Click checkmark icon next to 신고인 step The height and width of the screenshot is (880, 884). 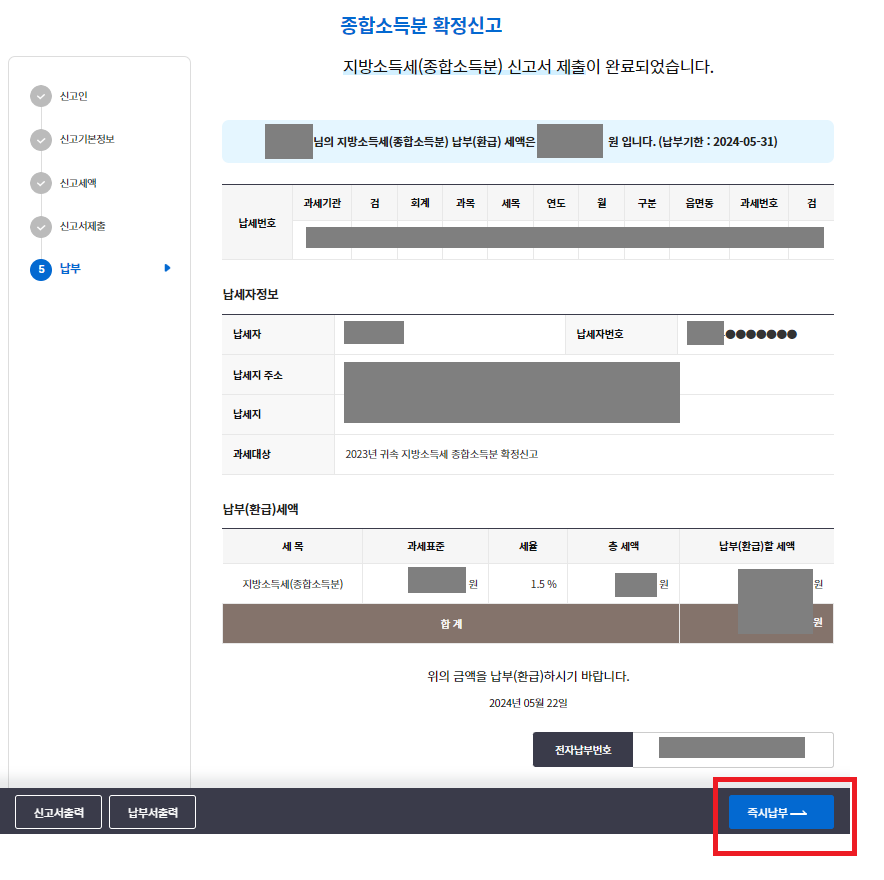tap(40, 97)
